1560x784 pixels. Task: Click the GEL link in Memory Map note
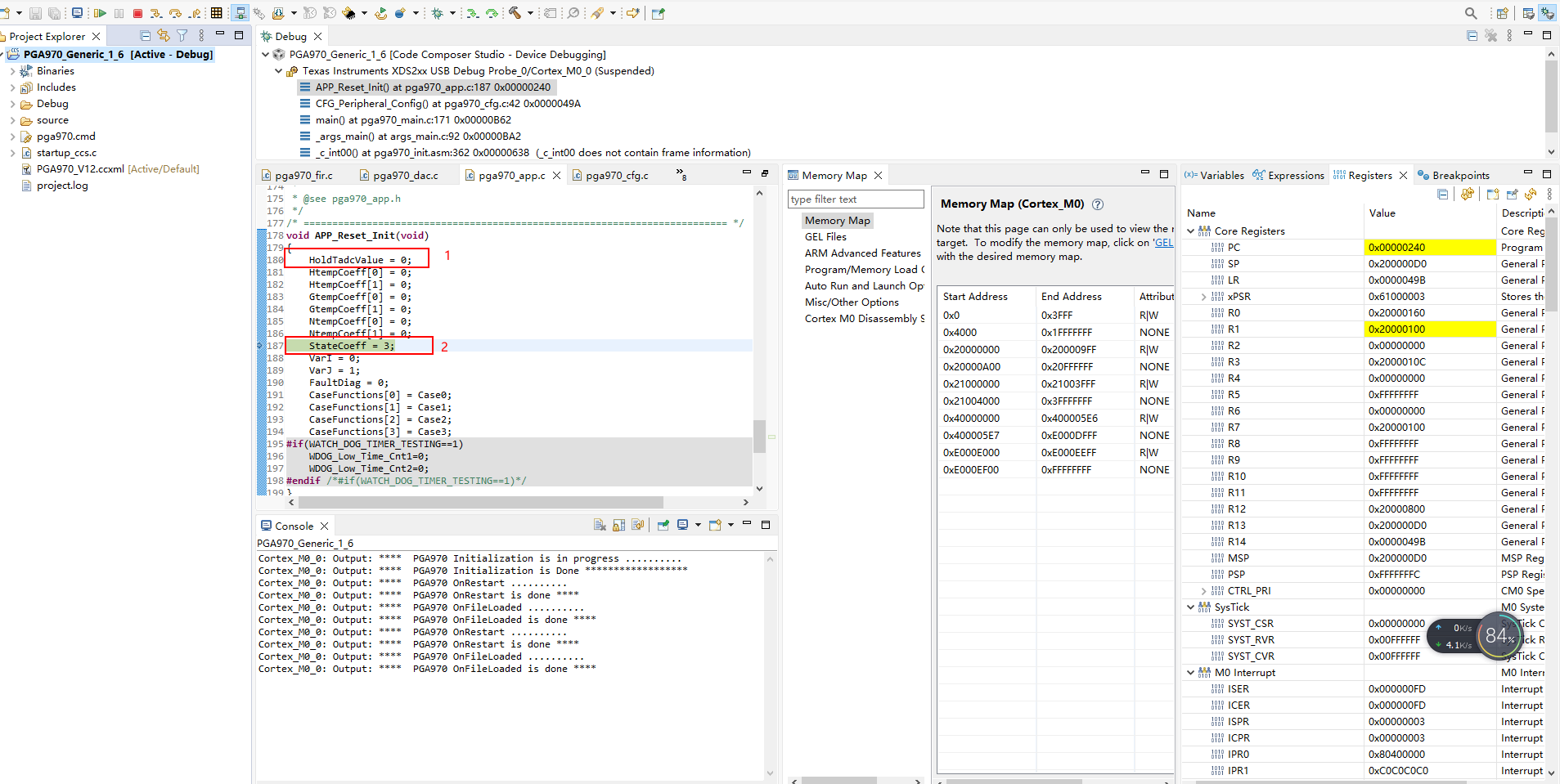pos(1163,243)
